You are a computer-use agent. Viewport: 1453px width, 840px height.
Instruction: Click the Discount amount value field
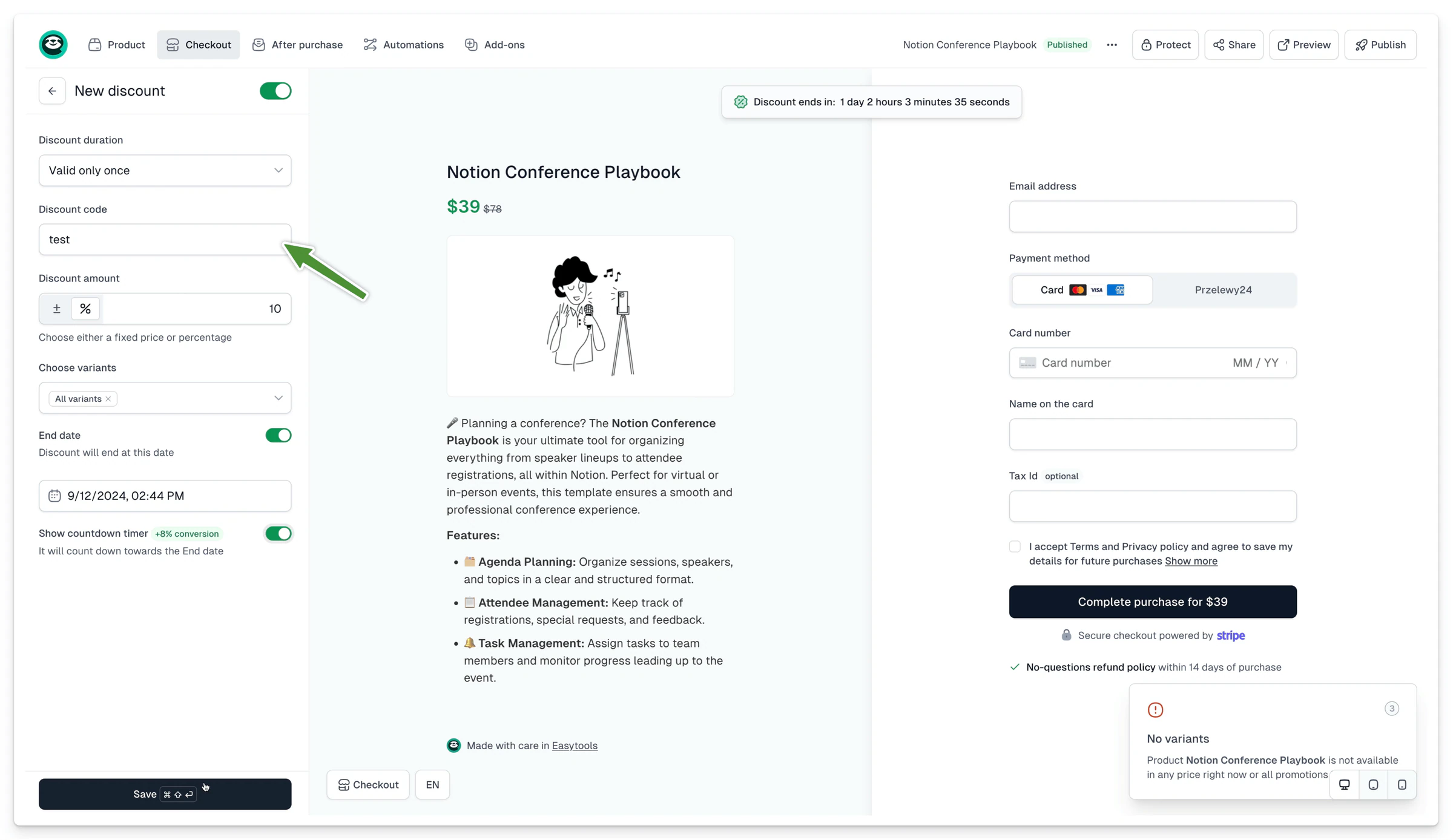pyautogui.click(x=196, y=309)
